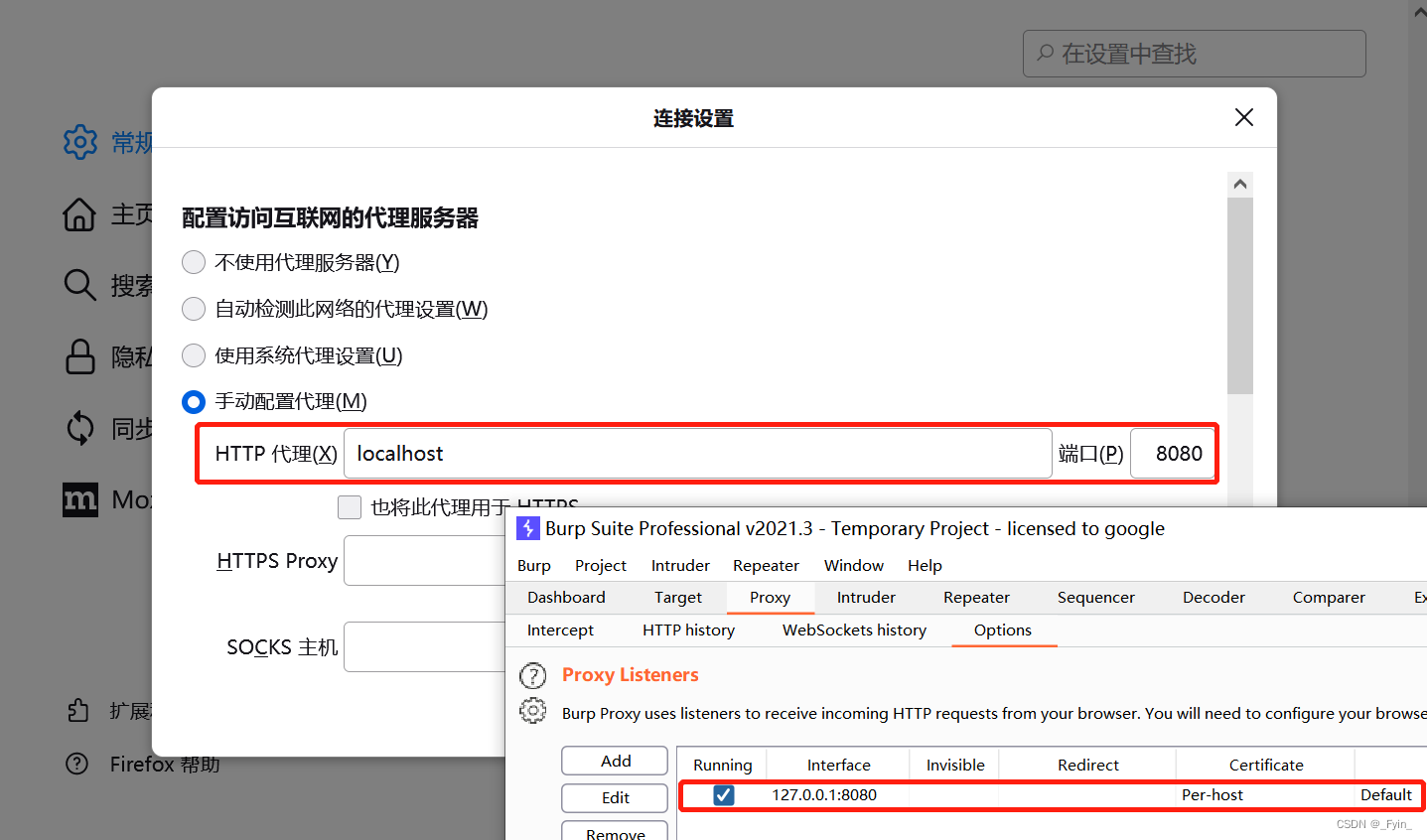Open Sync settings icon in sidebar
1427x840 pixels.
click(79, 428)
